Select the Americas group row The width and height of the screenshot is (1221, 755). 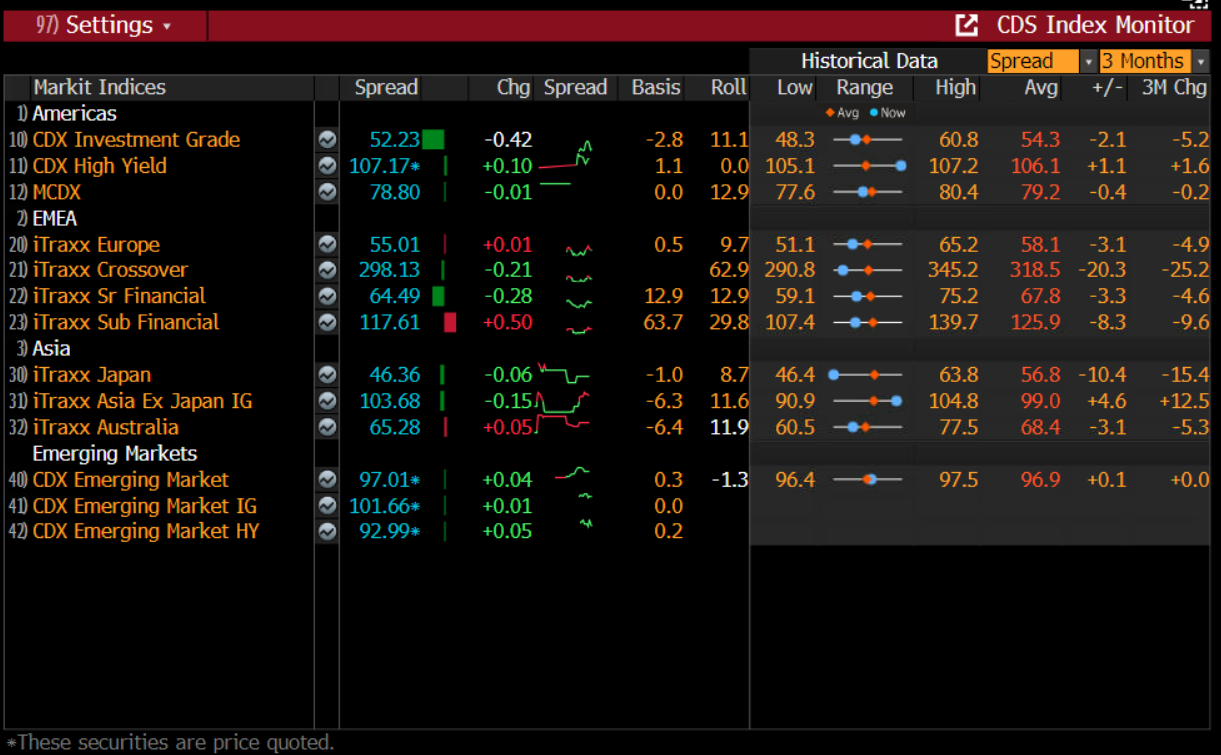(x=74, y=114)
